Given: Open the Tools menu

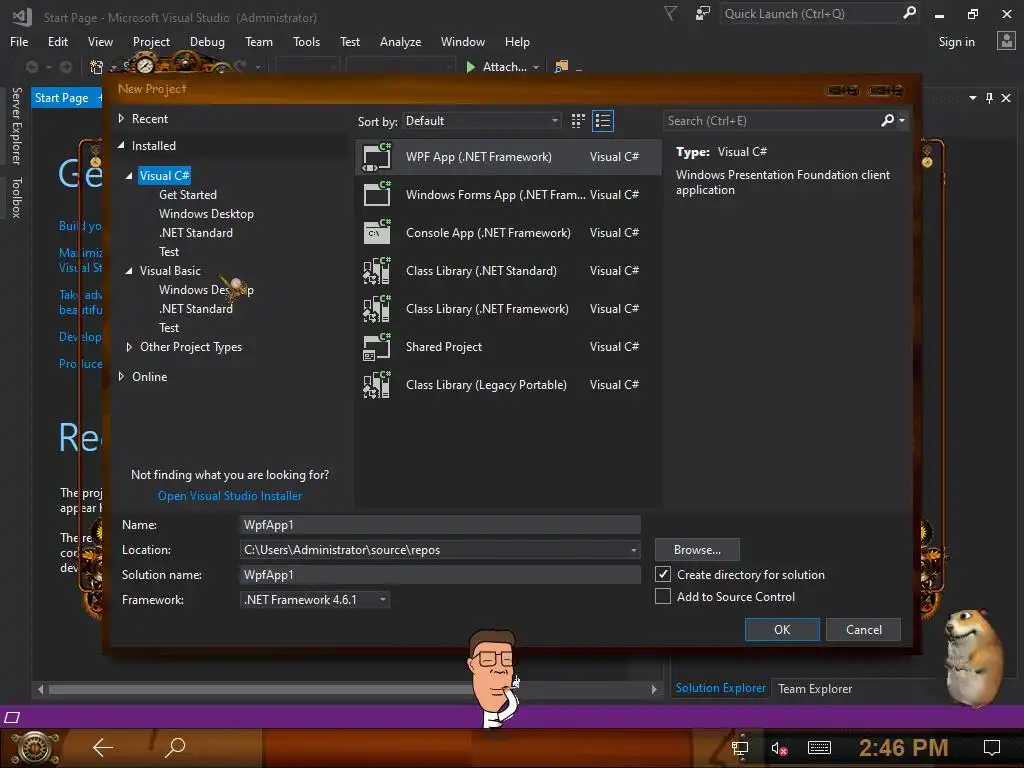Looking at the screenshot, I should [306, 42].
